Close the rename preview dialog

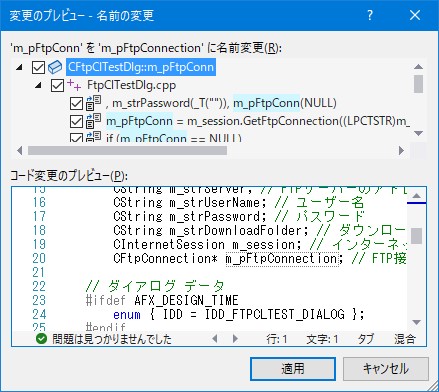(x=415, y=15)
